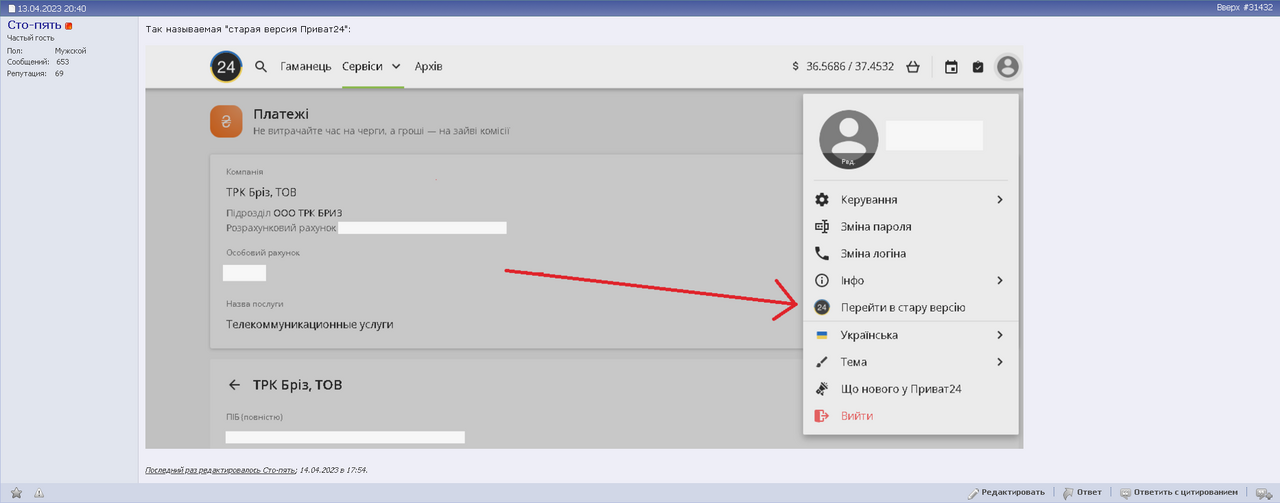Viewport: 1280px width, 503px height.
Task: Click the Телекоммуникационные услуги text
Action: [310, 324]
